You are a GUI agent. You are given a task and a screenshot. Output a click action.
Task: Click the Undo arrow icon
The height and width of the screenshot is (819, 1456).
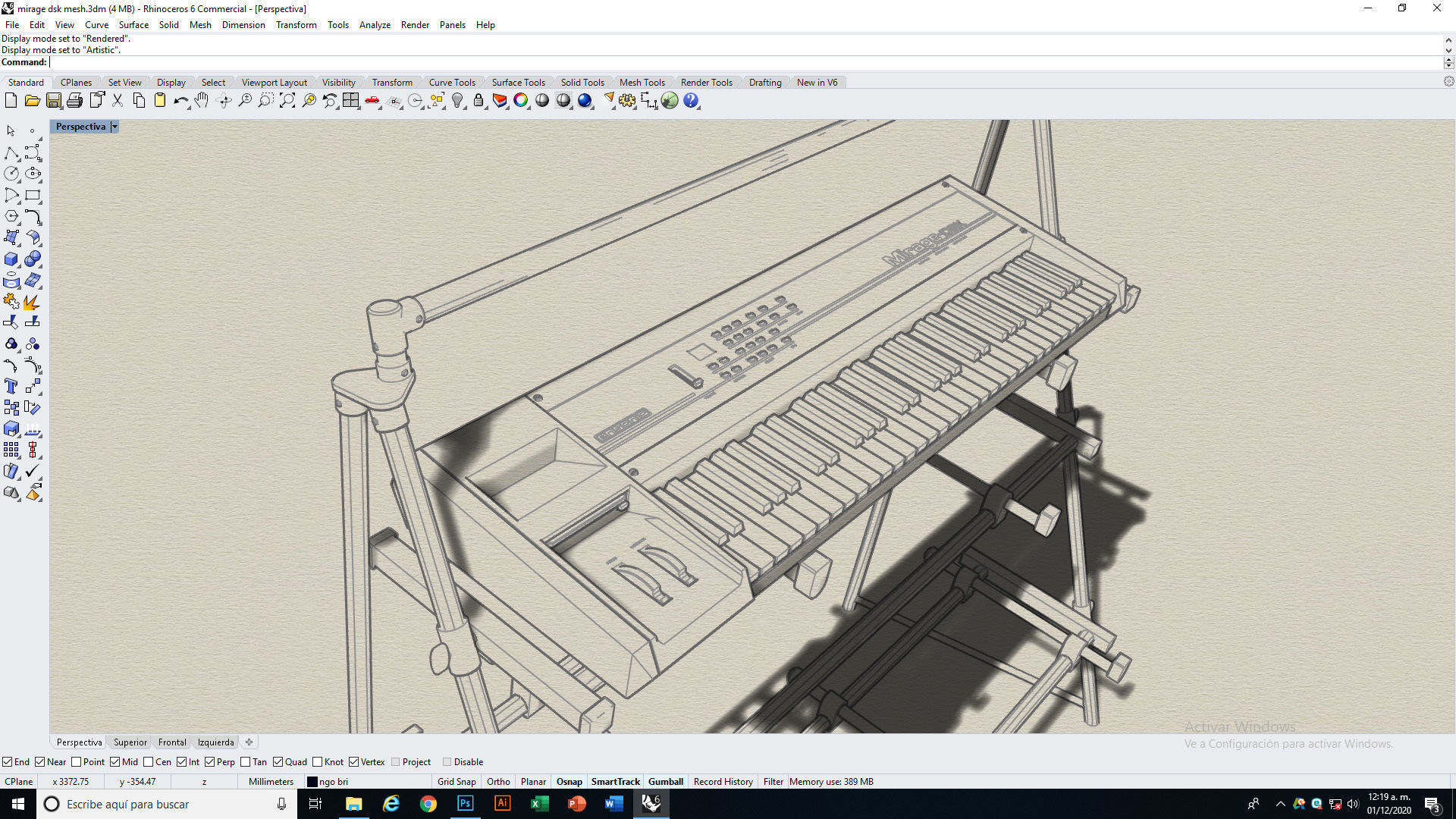(x=180, y=101)
